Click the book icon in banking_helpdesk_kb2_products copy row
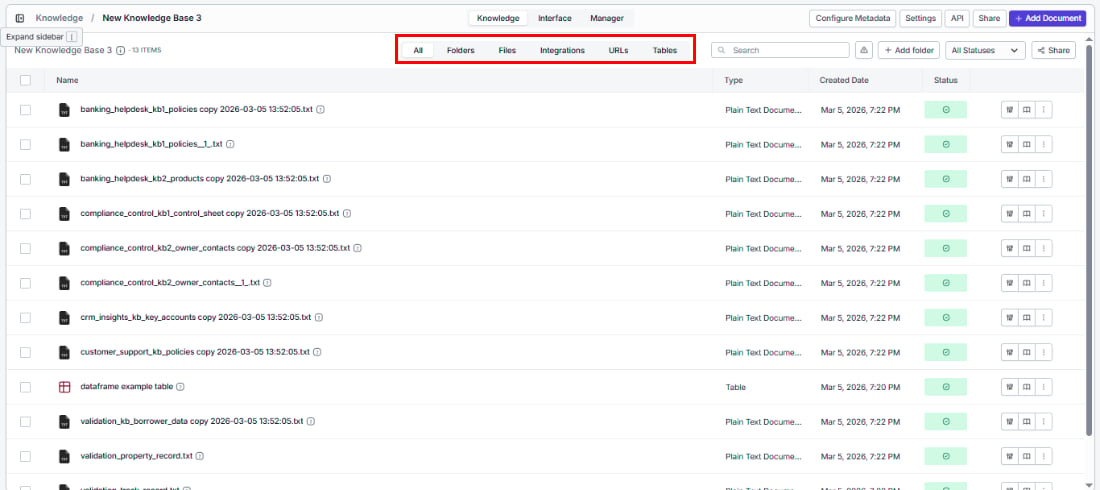The image size is (1100, 490). coord(1026,179)
